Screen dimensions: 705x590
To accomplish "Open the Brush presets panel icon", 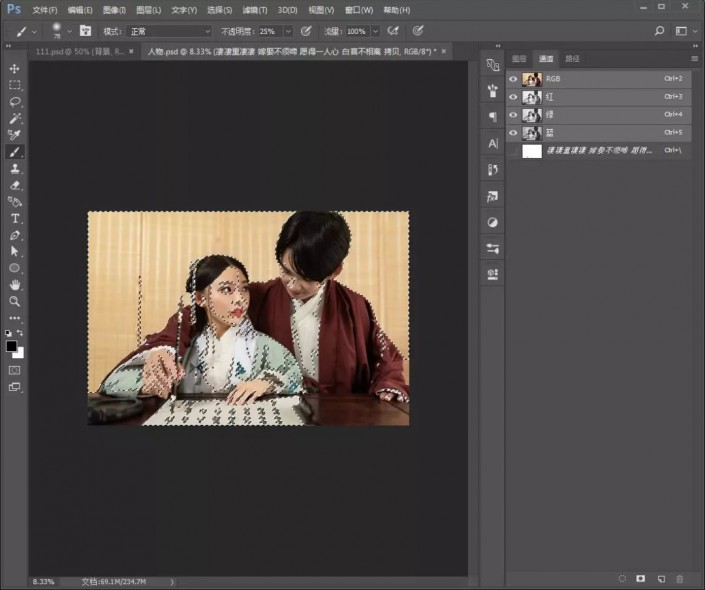I will click(493, 90).
